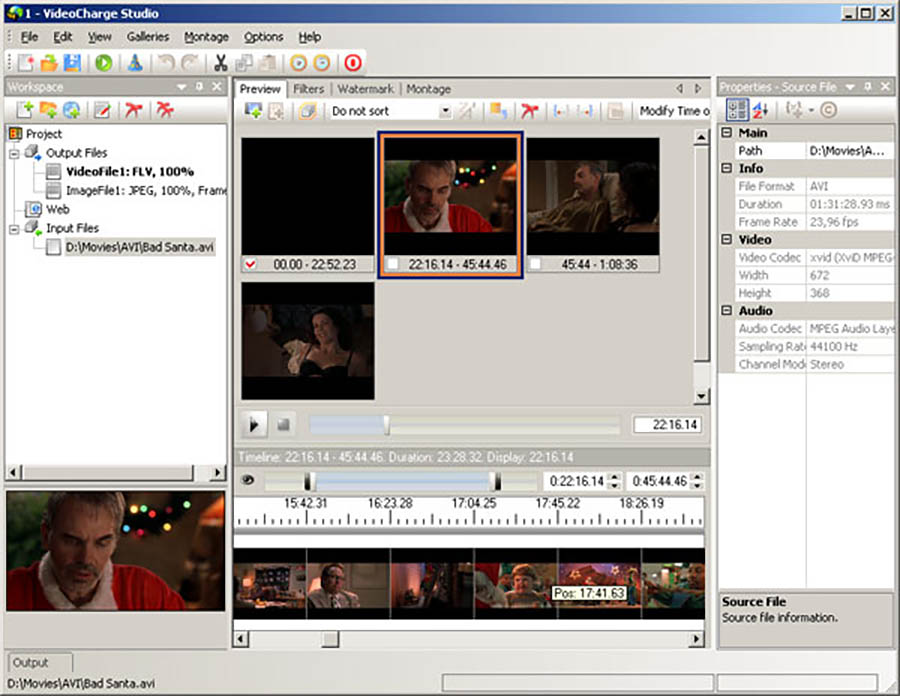Click alphabetical sort icon in Properties panel

pos(761,110)
